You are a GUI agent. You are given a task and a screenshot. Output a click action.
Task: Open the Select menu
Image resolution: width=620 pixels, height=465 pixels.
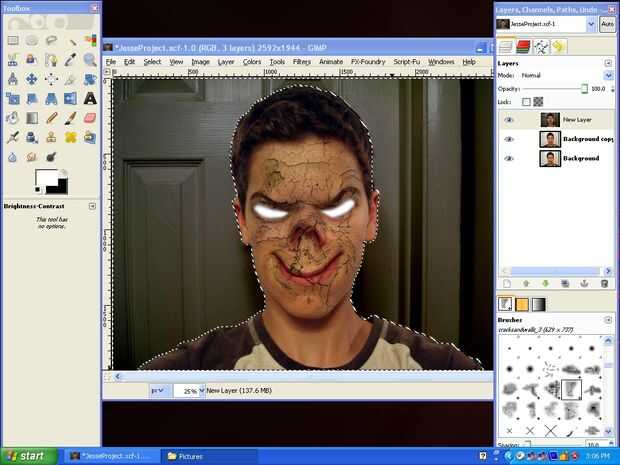tap(152, 62)
